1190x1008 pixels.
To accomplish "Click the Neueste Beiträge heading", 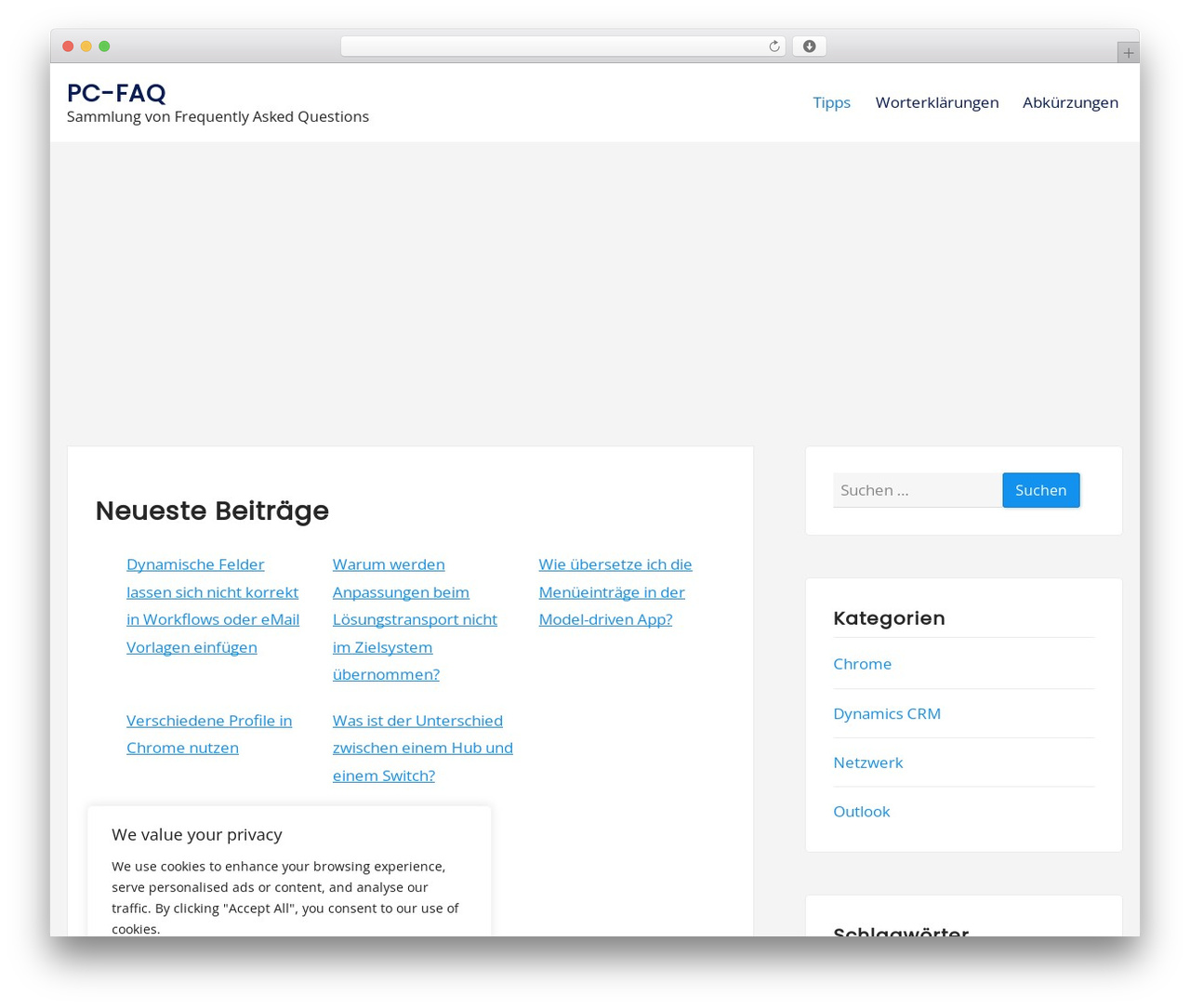I will pos(212,511).
